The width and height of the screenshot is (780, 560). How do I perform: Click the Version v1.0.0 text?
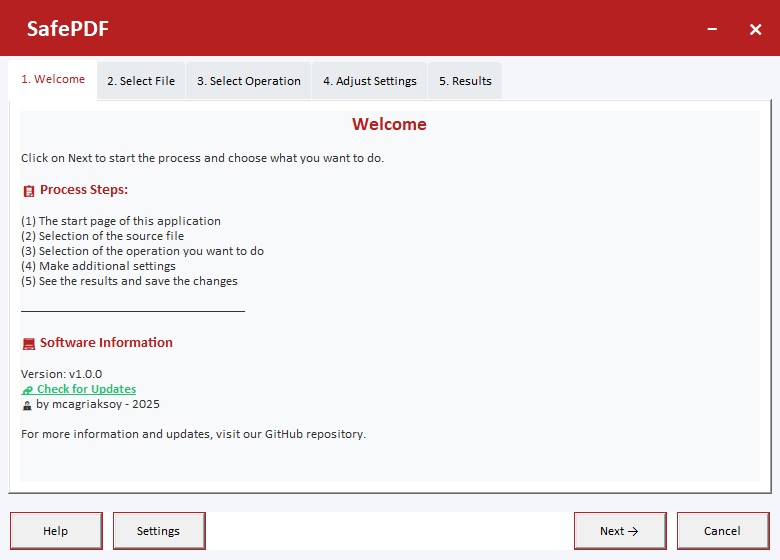[61, 374]
